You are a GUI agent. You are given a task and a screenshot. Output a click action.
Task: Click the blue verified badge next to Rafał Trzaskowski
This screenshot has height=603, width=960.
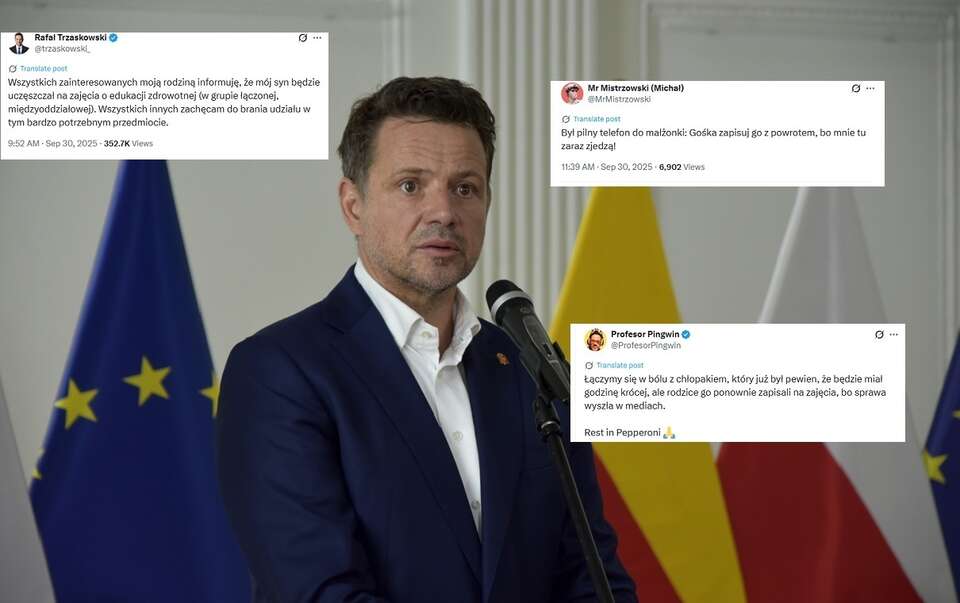(x=113, y=38)
